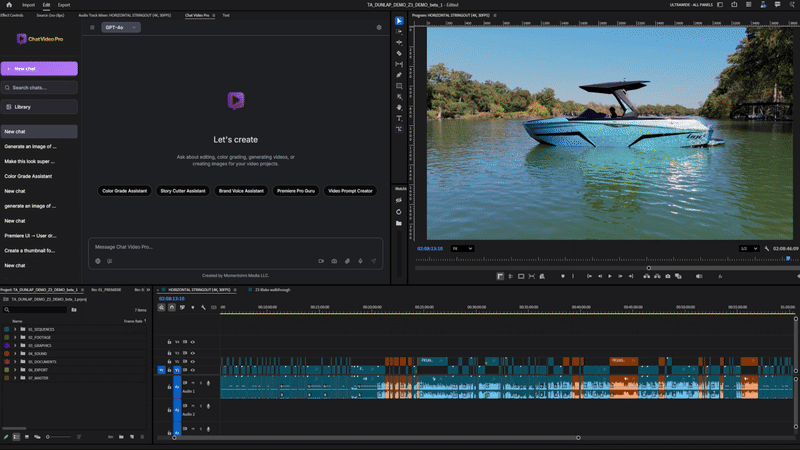Viewport: 800px width, 450px height.
Task: Toggle insert sequences as nests button
Action: [x=161, y=308]
